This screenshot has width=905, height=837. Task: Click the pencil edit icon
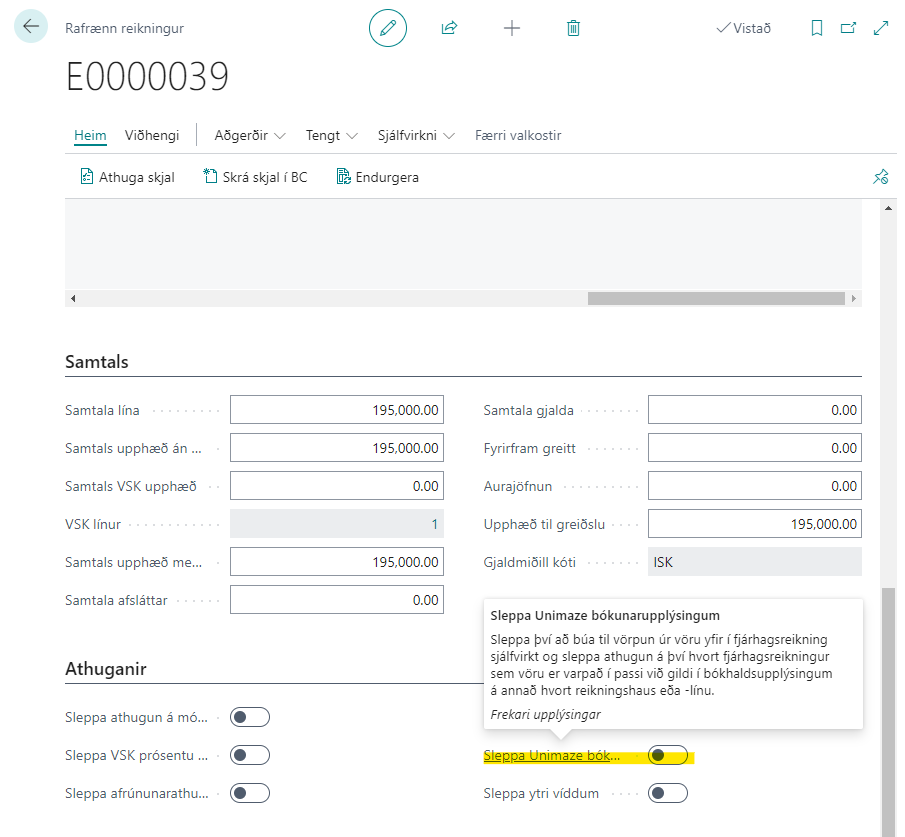[x=388, y=28]
